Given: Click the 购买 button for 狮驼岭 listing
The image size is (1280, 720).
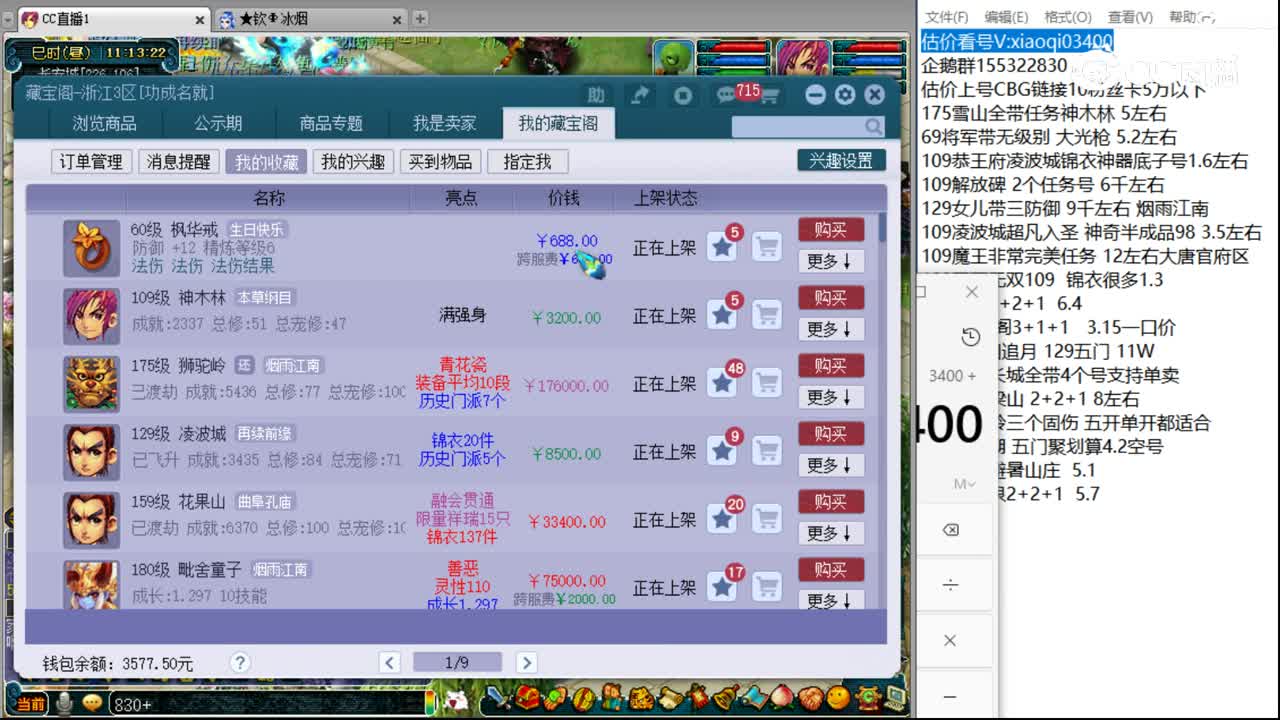Looking at the screenshot, I should pos(830,365).
